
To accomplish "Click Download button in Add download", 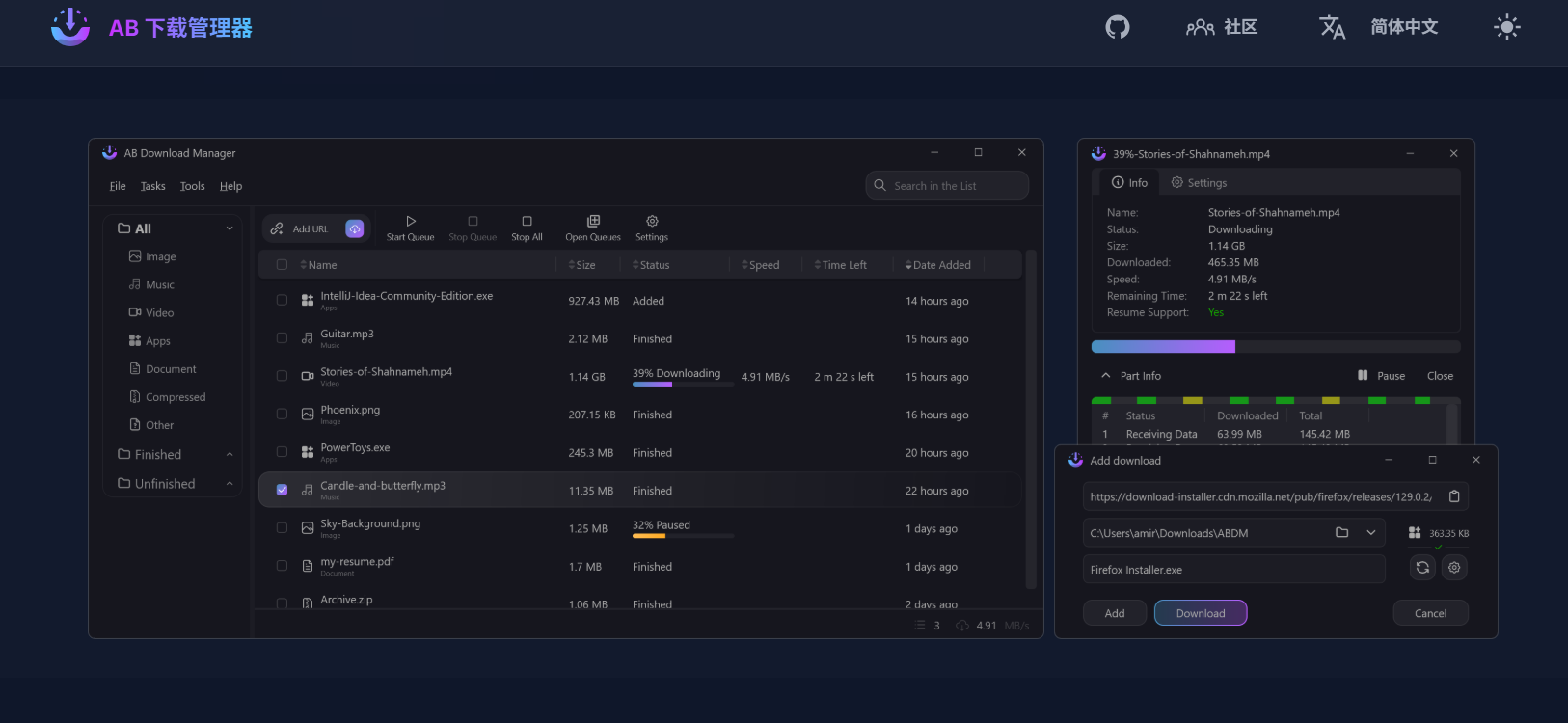I will pos(1201,613).
